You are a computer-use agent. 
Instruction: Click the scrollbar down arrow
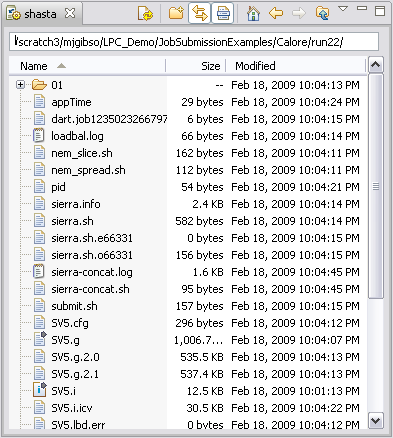click(376, 421)
